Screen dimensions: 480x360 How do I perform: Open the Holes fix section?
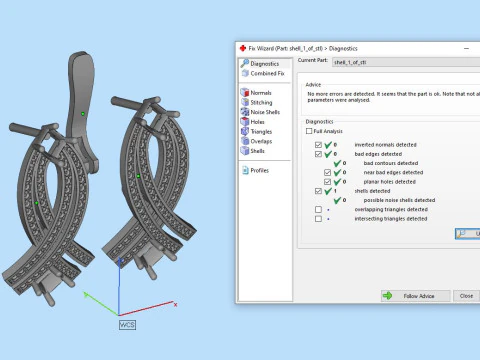coord(257,122)
